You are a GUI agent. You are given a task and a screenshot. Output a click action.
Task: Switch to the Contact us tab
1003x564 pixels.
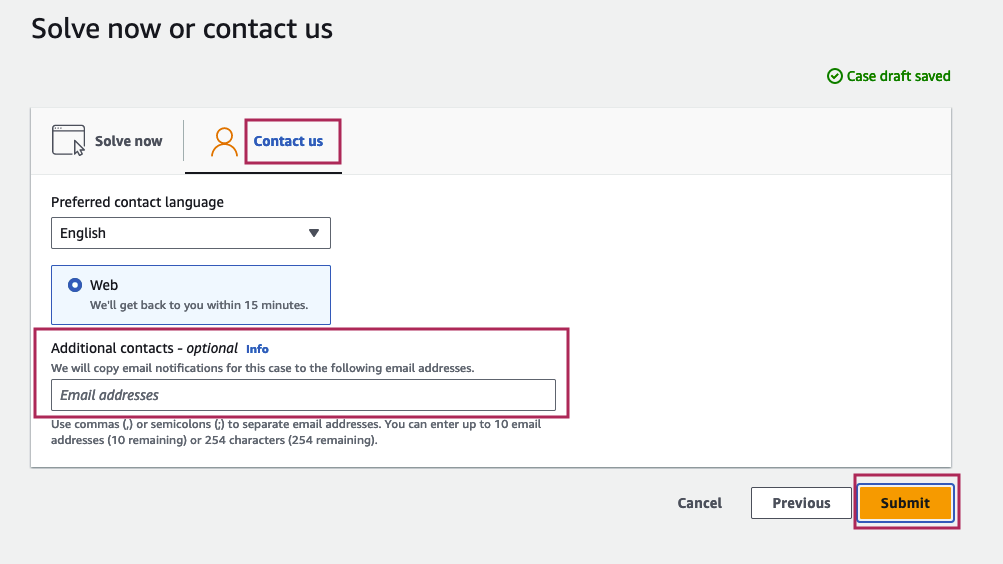(x=288, y=141)
